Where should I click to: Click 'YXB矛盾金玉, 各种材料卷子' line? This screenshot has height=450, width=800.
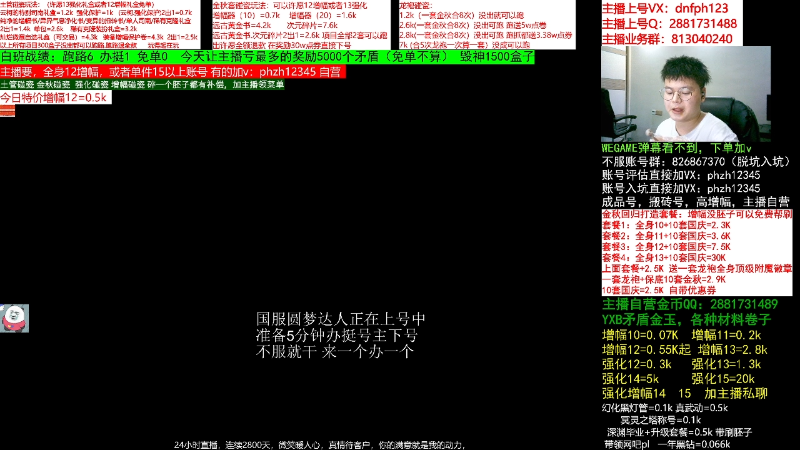[x=687, y=320]
